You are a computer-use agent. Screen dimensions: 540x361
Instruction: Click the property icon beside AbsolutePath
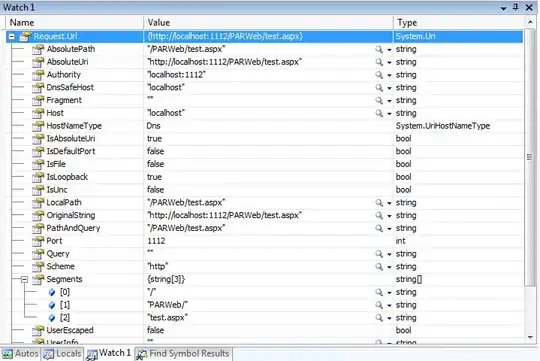[38, 49]
